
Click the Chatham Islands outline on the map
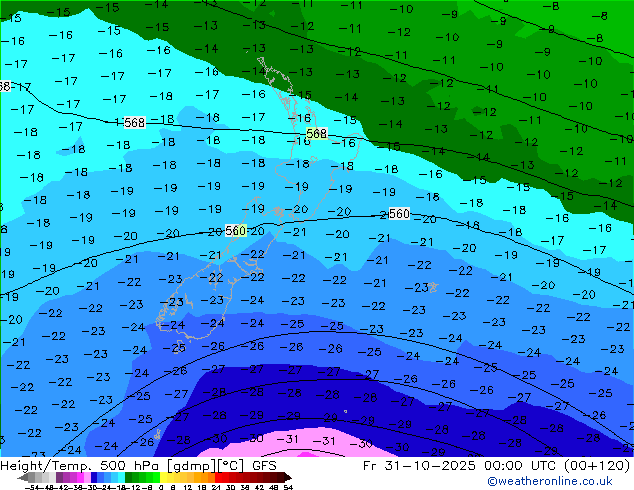point(433,287)
